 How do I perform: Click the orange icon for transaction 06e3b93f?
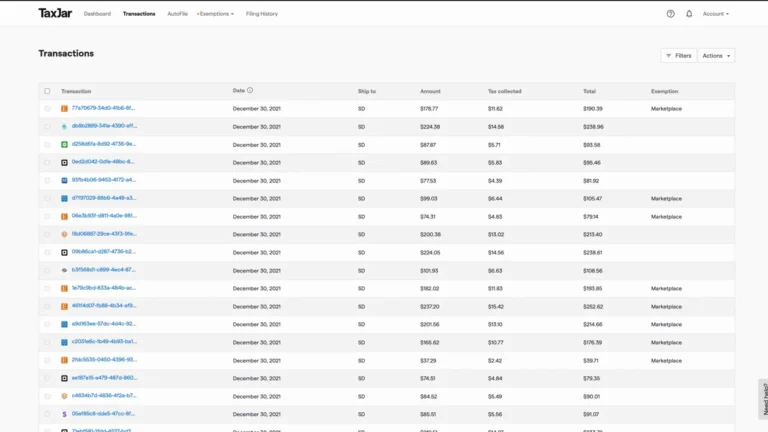64,216
